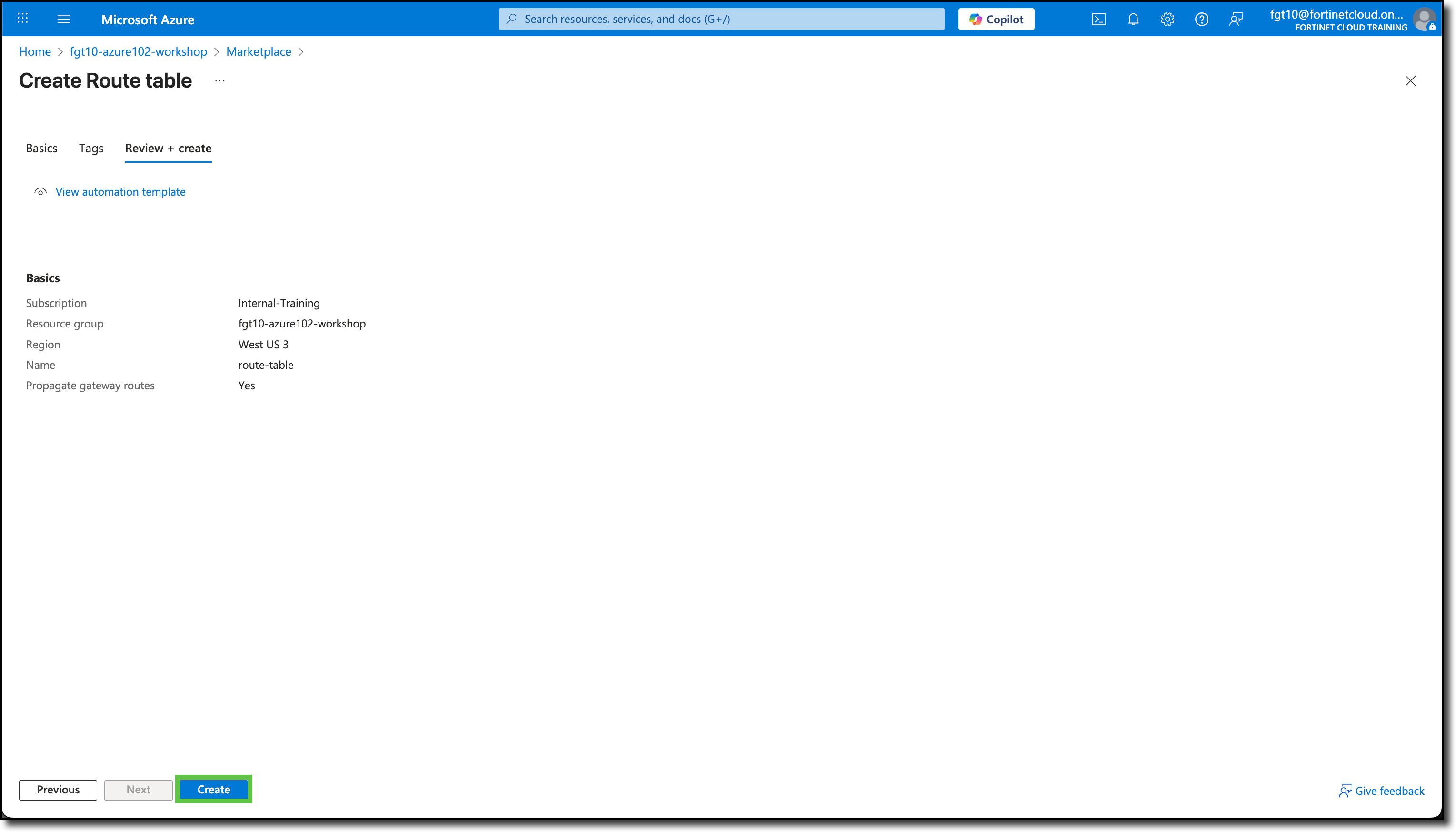Image resolution: width=1456 pixels, height=832 pixels.
Task: Launch the Cloud Shell terminal
Action: [x=1098, y=19]
